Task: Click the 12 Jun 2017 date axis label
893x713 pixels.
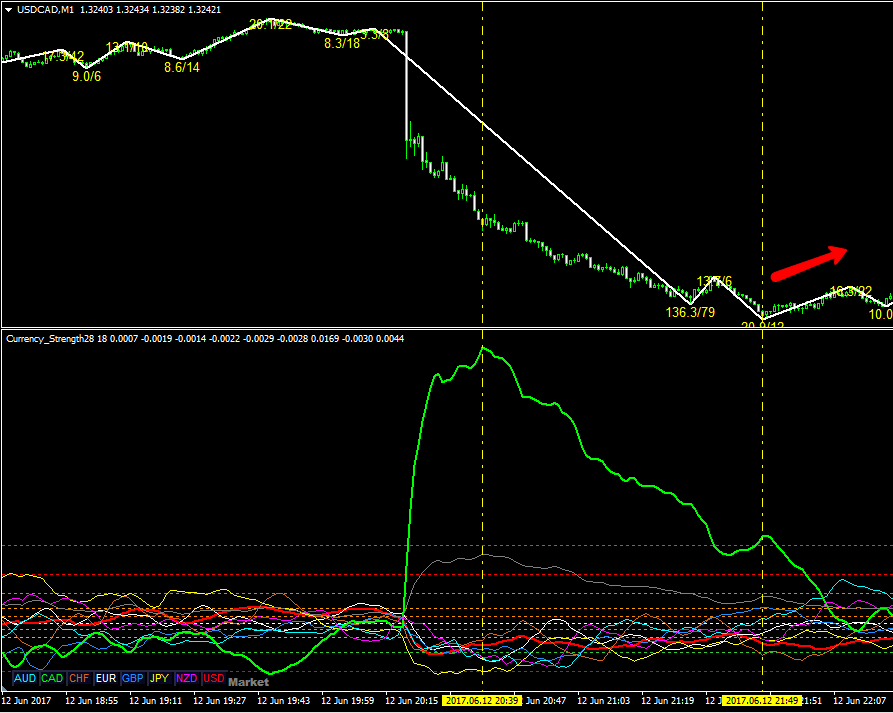Action: [26, 700]
